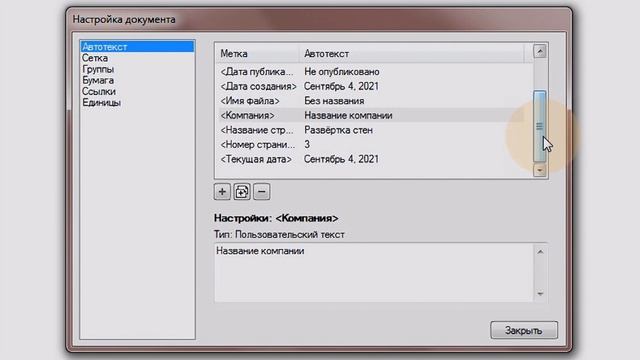Select the <Текущая дата> row
The image size is (640, 360).
pyautogui.click(x=371, y=159)
